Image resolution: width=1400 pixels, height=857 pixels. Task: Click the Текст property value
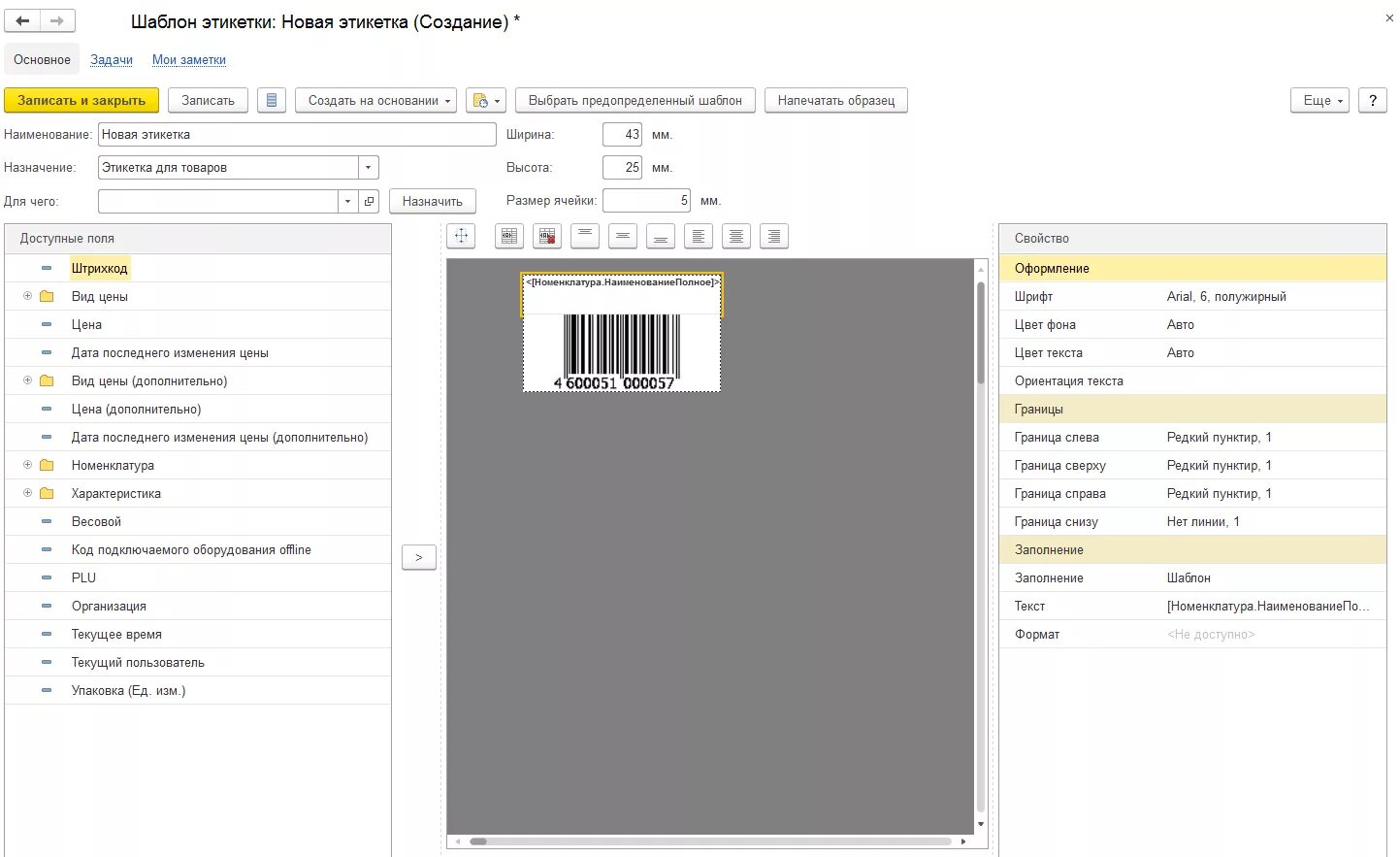1268,606
